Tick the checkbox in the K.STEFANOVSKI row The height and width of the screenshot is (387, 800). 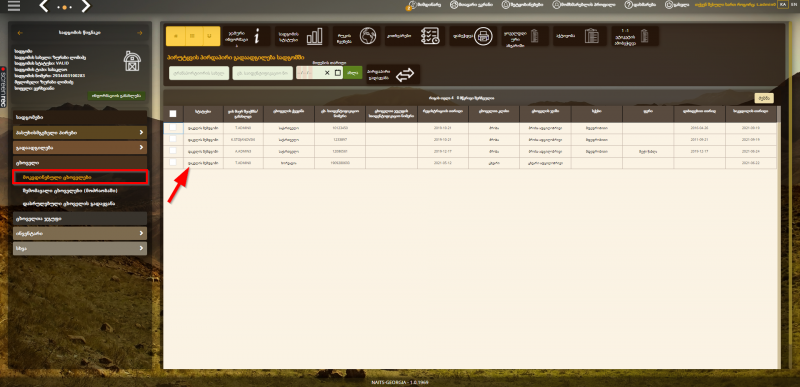pyautogui.click(x=172, y=139)
